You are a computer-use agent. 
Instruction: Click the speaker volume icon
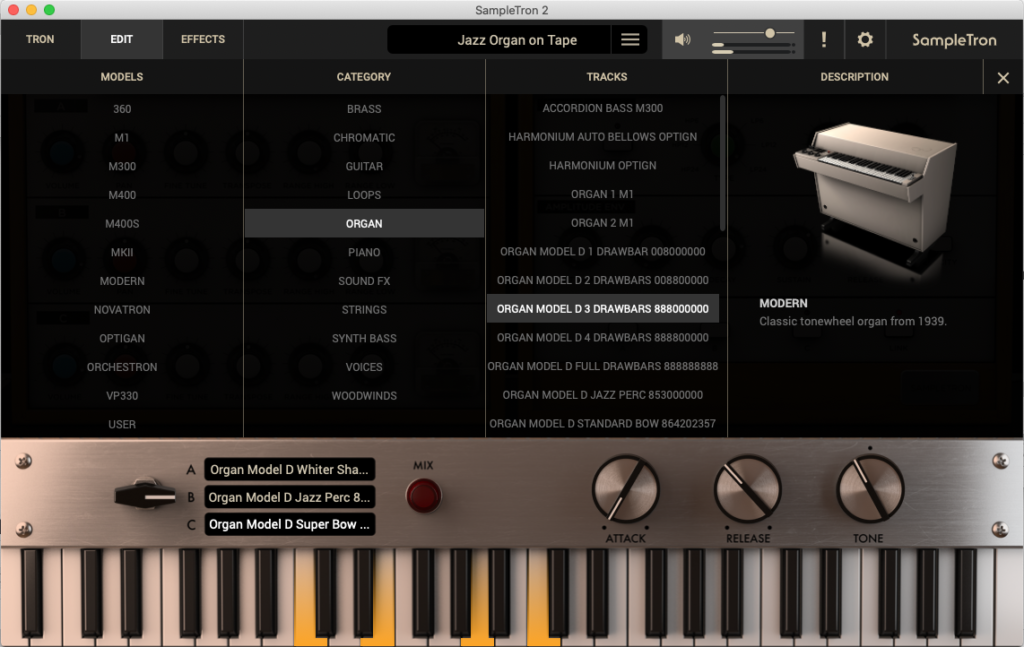tap(682, 40)
